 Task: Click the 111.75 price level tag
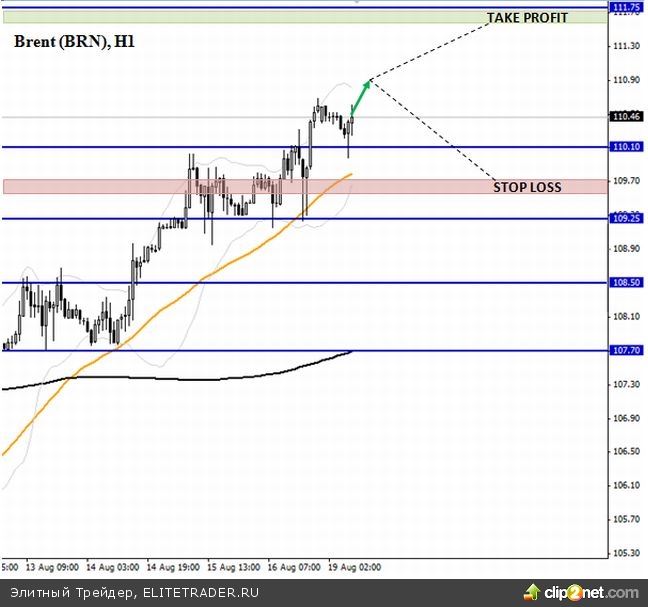point(627,8)
